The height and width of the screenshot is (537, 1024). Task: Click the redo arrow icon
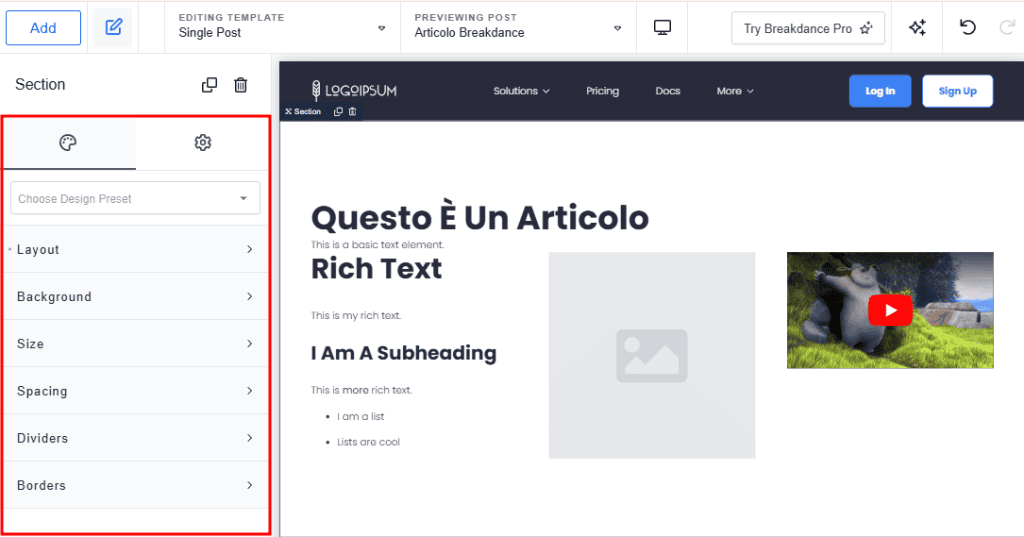[x=1007, y=27]
